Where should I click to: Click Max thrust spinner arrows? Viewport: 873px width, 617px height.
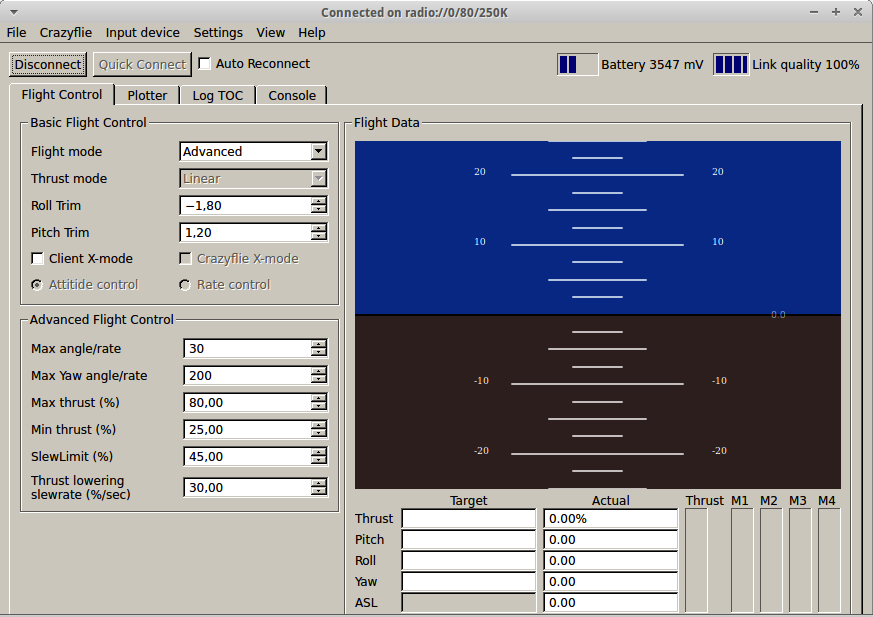click(319, 403)
